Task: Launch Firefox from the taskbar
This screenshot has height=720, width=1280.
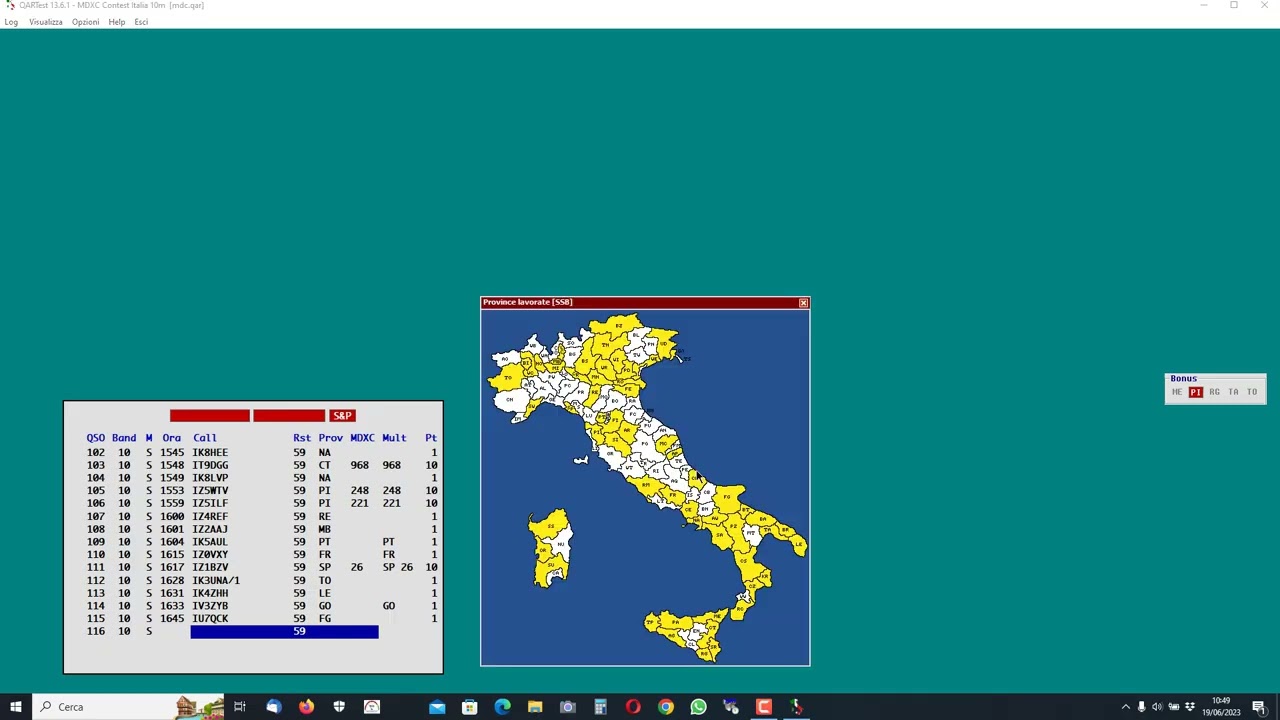Action: (x=306, y=707)
